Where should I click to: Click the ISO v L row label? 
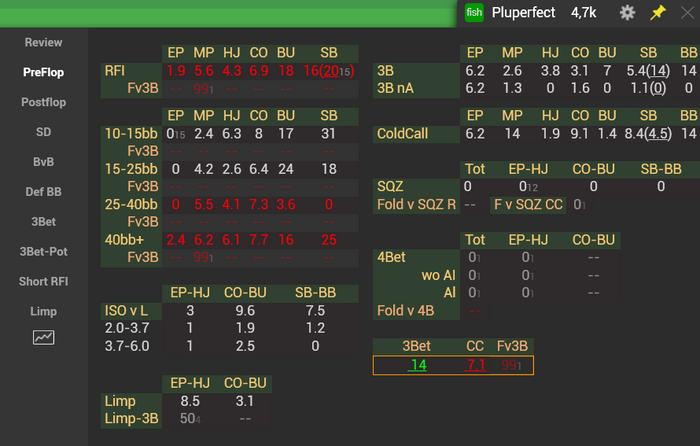tap(126, 311)
